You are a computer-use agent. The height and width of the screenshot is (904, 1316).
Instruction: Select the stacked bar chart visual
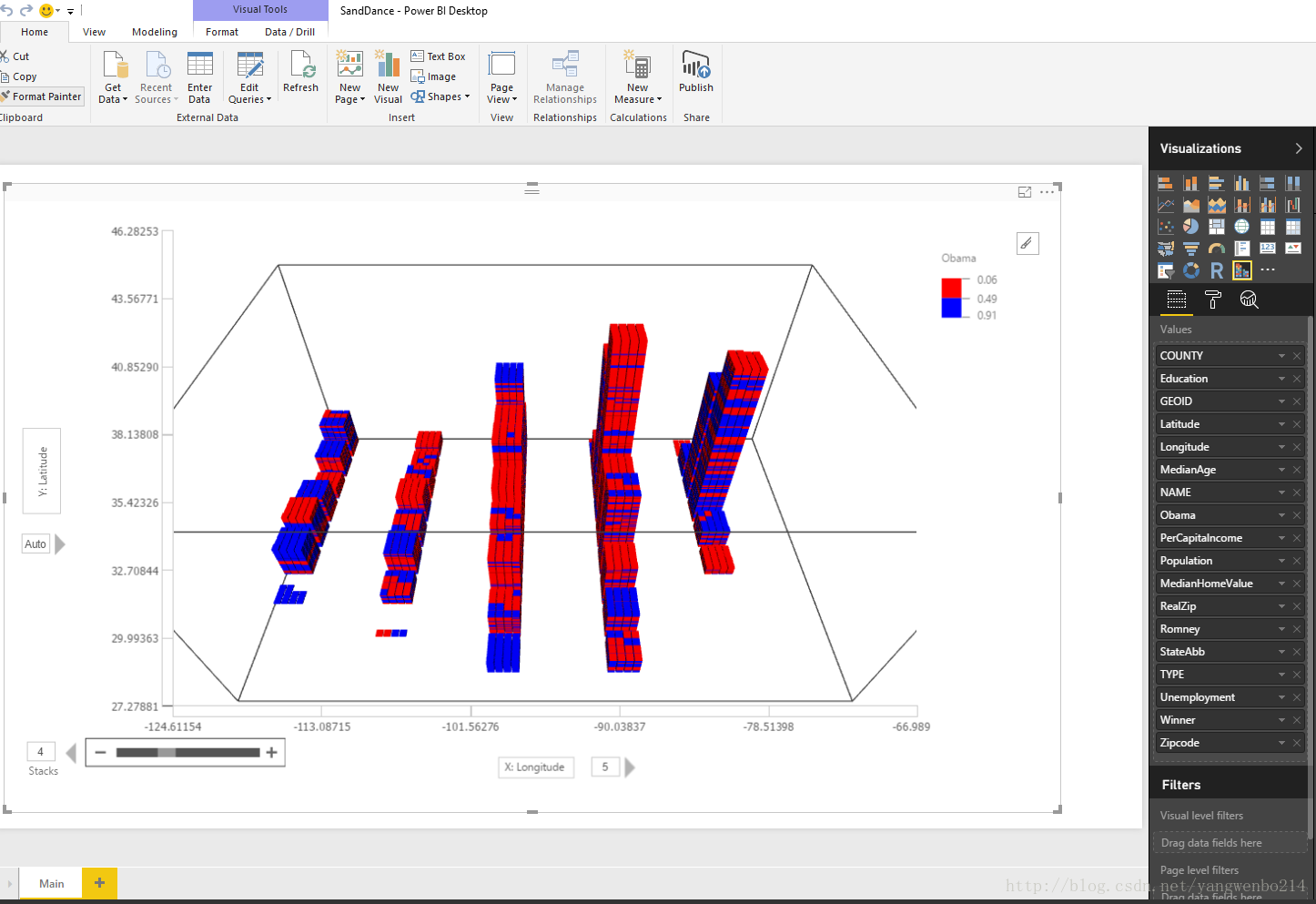(1165, 183)
